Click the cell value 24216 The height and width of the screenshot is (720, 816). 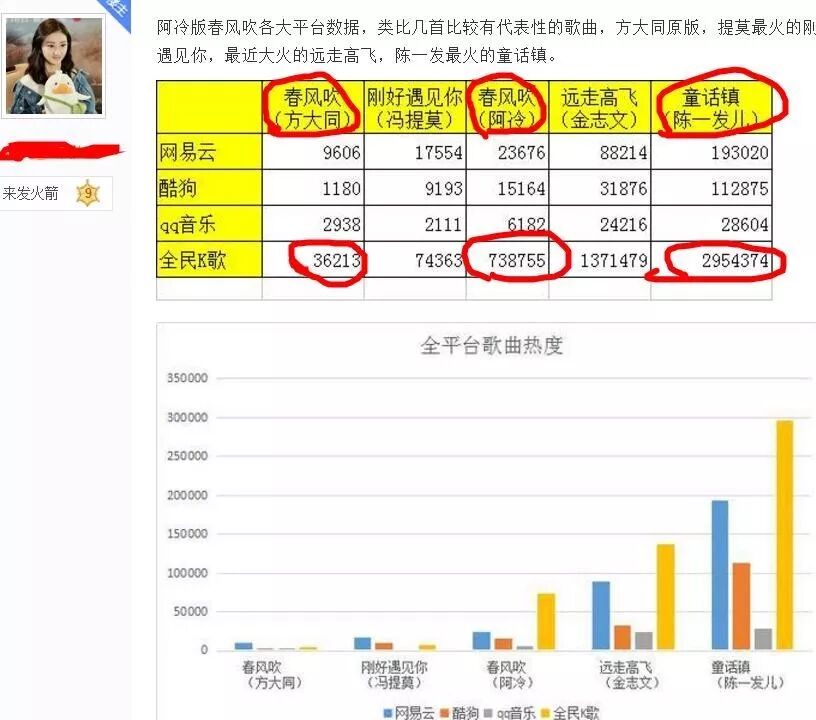[623, 224]
